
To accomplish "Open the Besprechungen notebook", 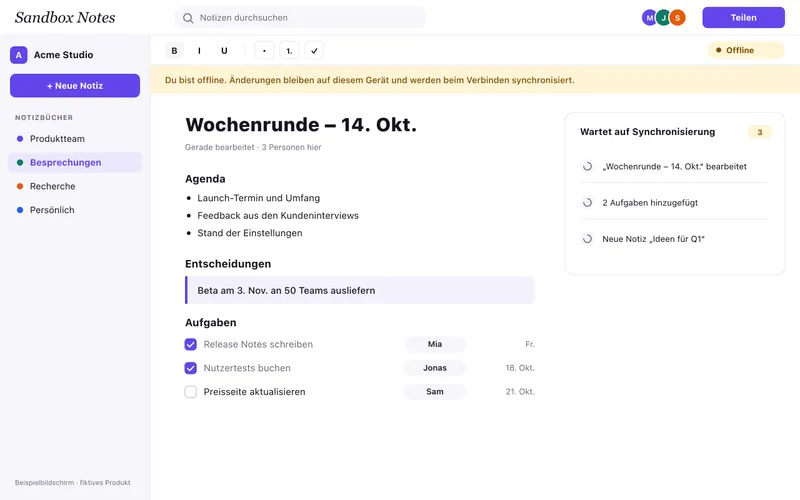I will coord(75,162).
